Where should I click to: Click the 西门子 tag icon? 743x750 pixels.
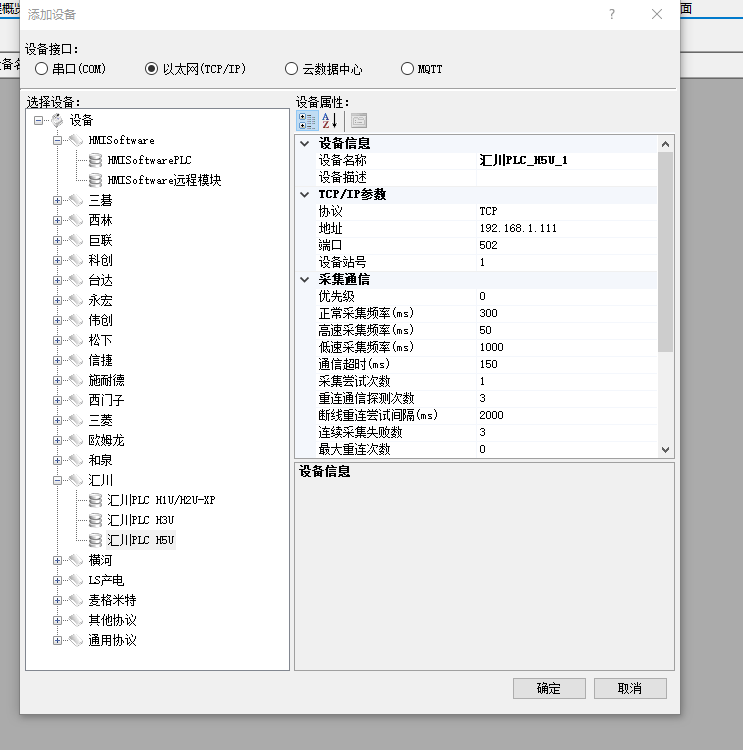click(76, 400)
